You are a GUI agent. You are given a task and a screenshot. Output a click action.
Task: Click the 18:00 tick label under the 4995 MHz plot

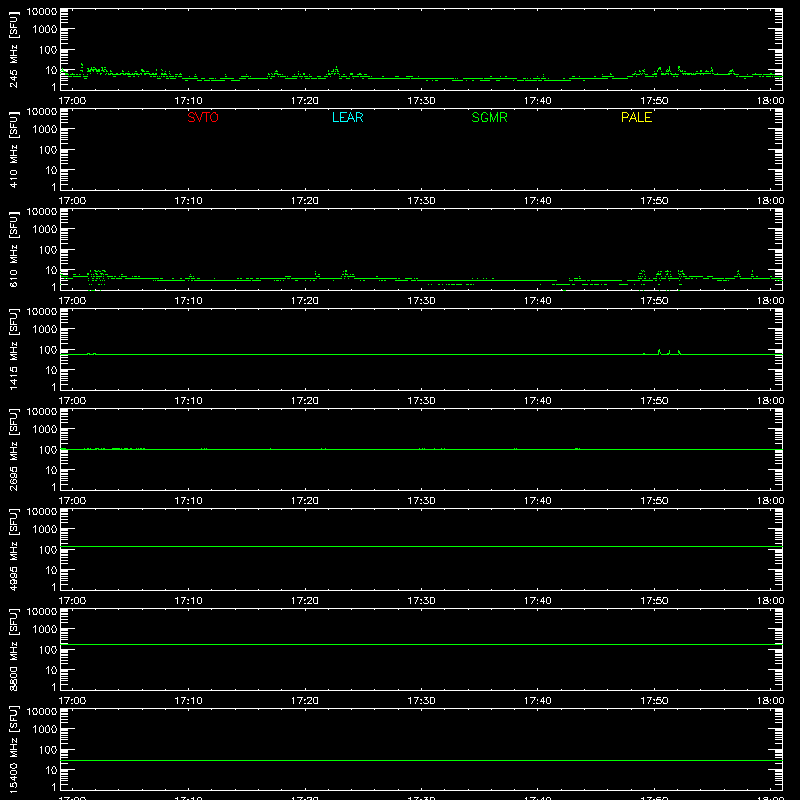pos(770,601)
